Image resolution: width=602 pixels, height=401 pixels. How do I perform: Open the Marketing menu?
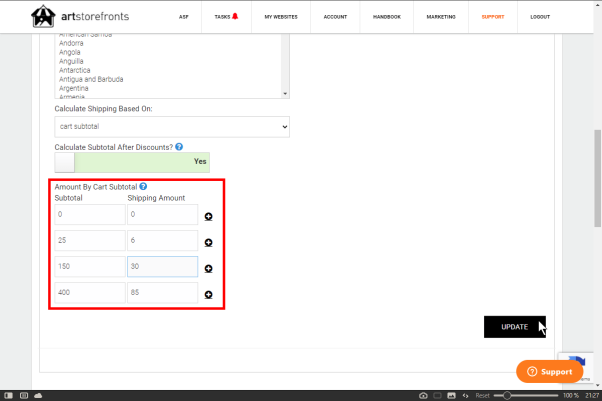pos(441,17)
